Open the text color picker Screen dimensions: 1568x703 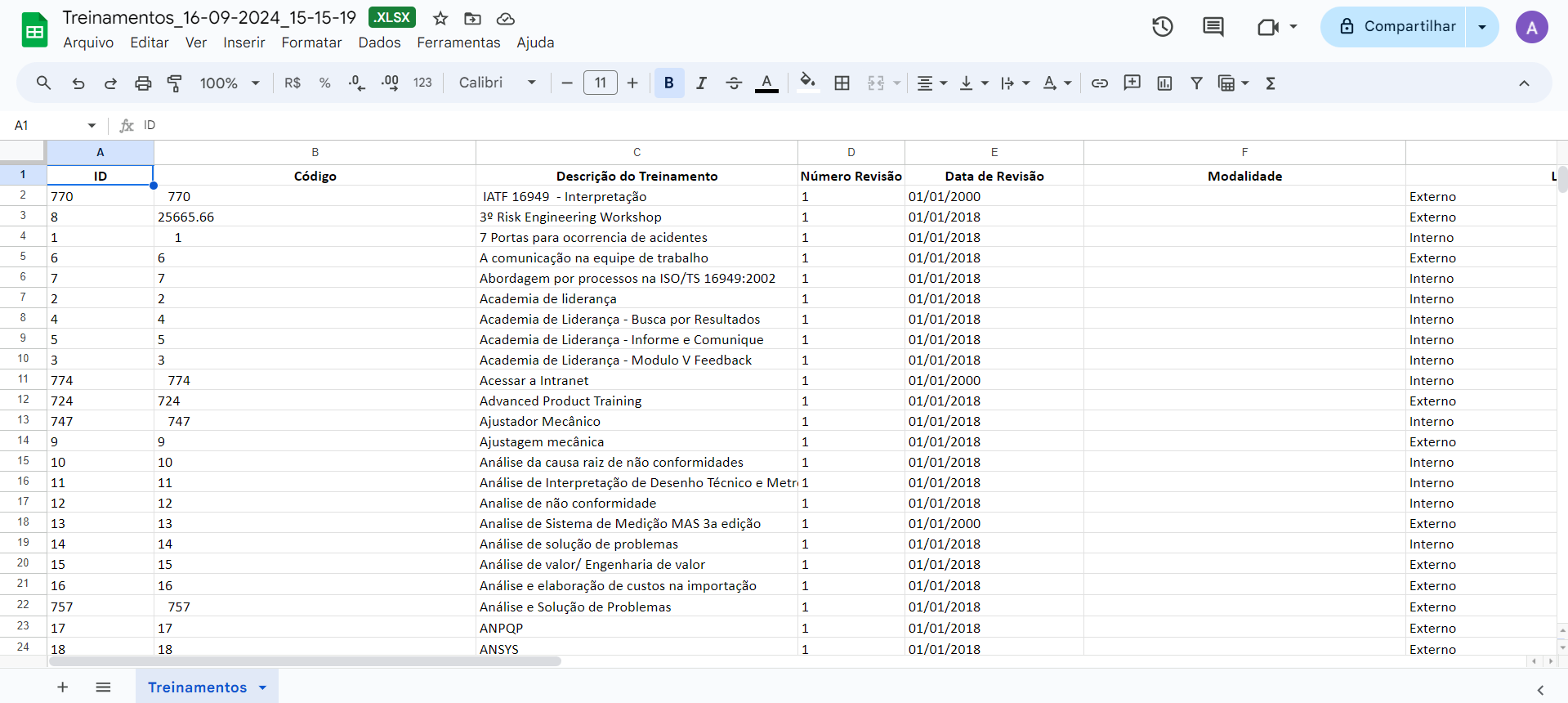click(x=766, y=83)
